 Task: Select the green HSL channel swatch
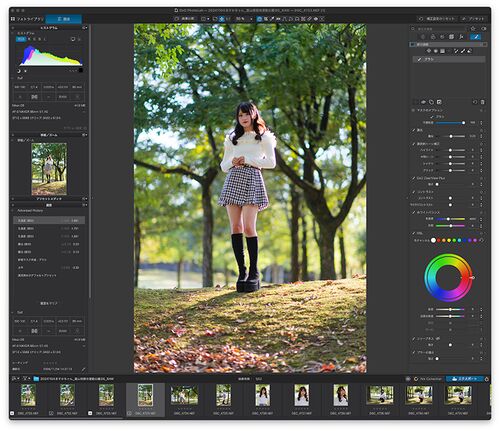(454, 240)
